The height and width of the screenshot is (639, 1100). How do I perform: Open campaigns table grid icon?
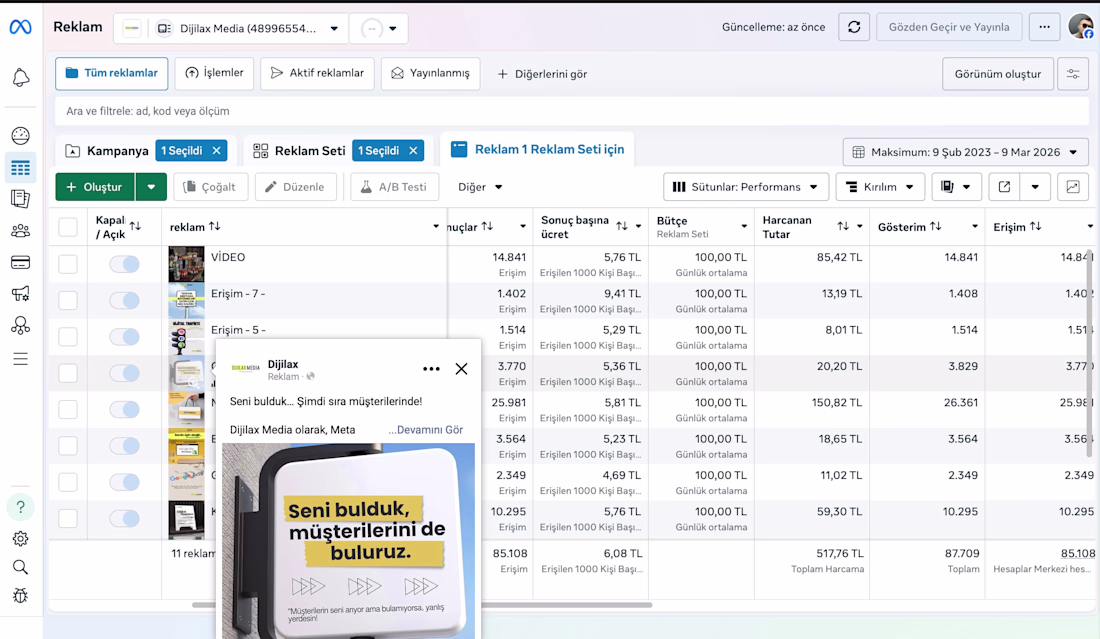tap(20, 168)
